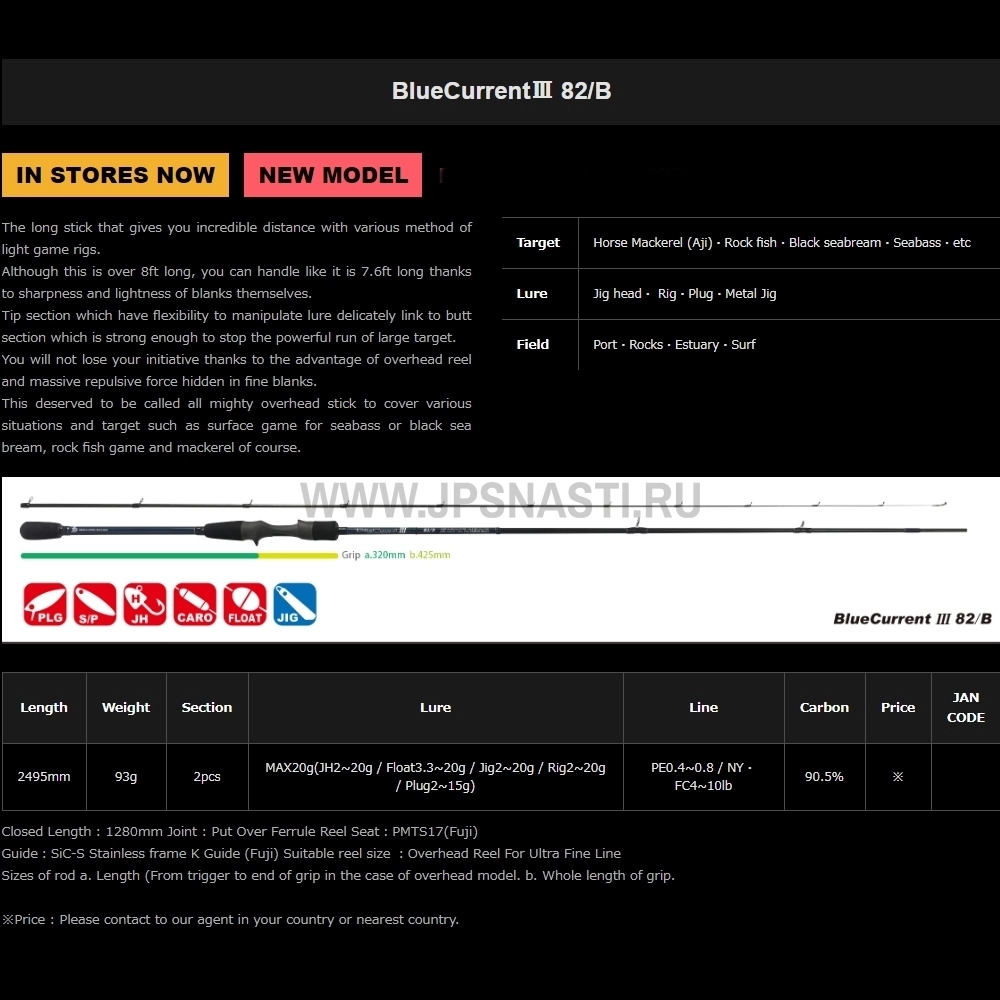Click the 90.5% carbon value
The height and width of the screenshot is (1000, 1000).
(x=824, y=777)
